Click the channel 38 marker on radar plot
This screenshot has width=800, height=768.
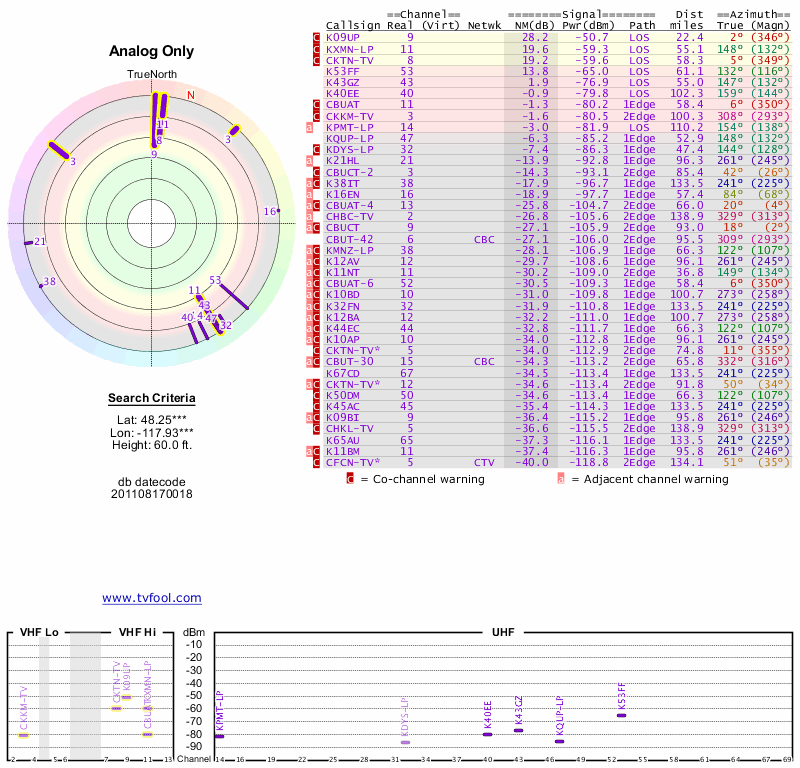tap(41, 285)
